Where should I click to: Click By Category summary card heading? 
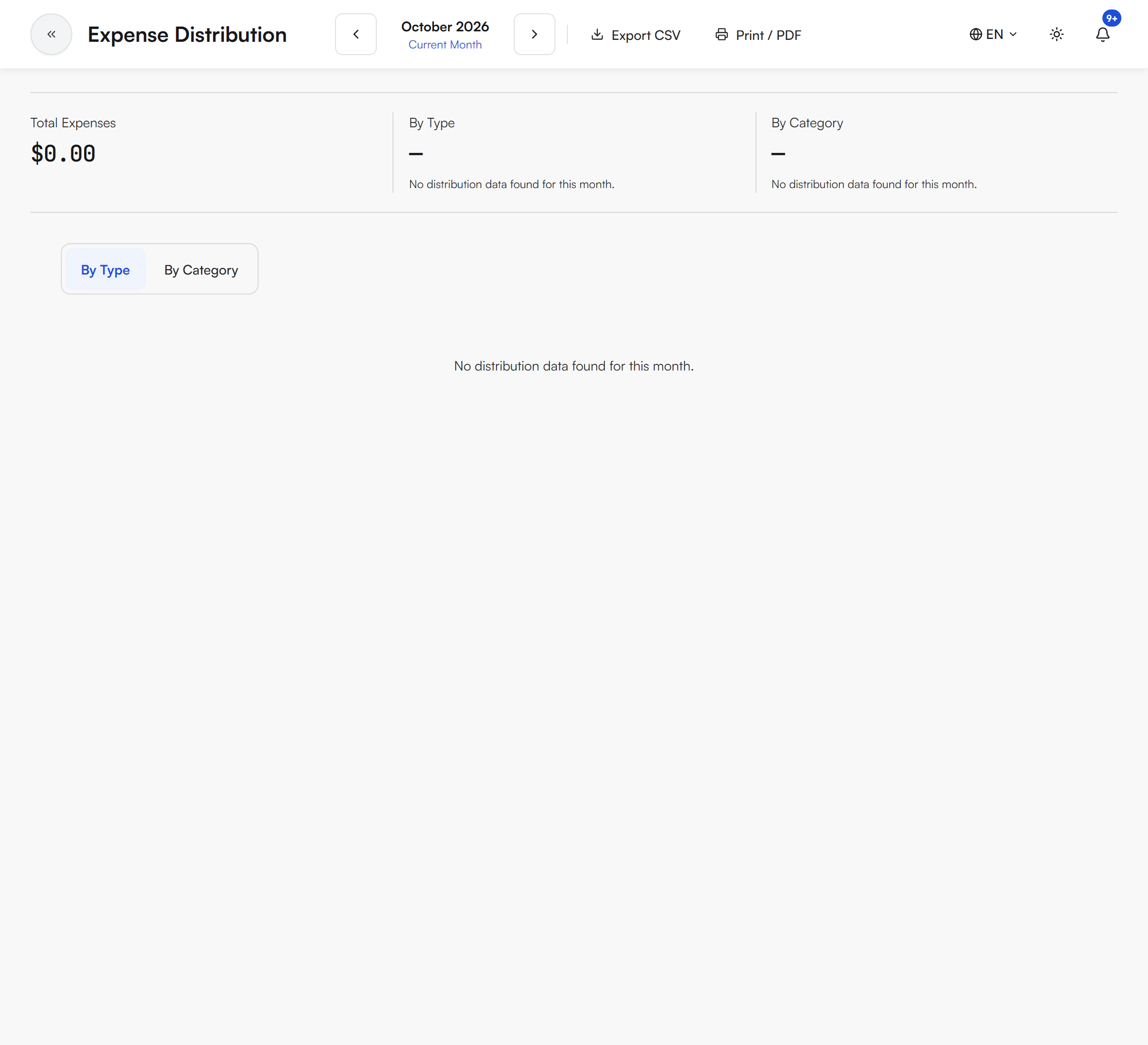pos(807,123)
